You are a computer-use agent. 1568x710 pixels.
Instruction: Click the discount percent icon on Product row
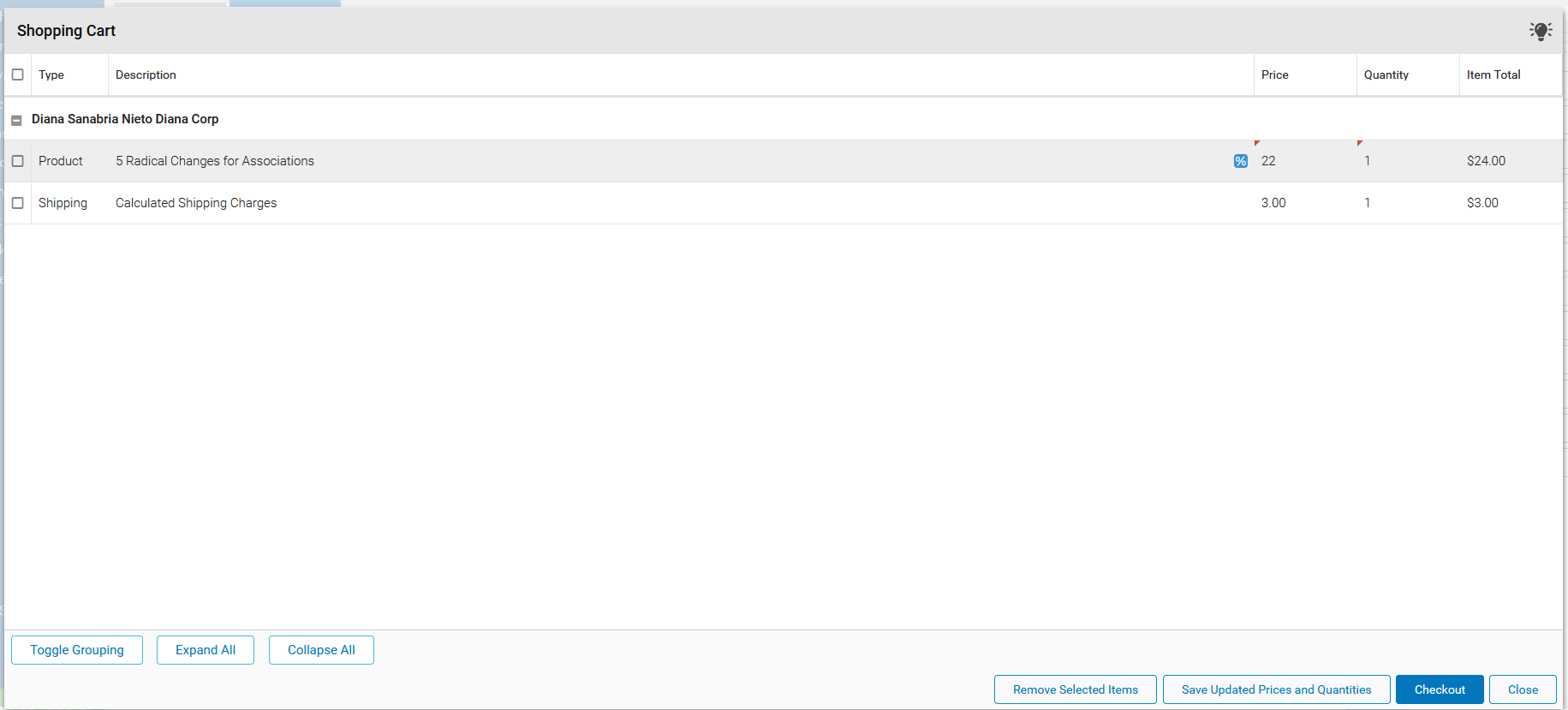[x=1240, y=161]
